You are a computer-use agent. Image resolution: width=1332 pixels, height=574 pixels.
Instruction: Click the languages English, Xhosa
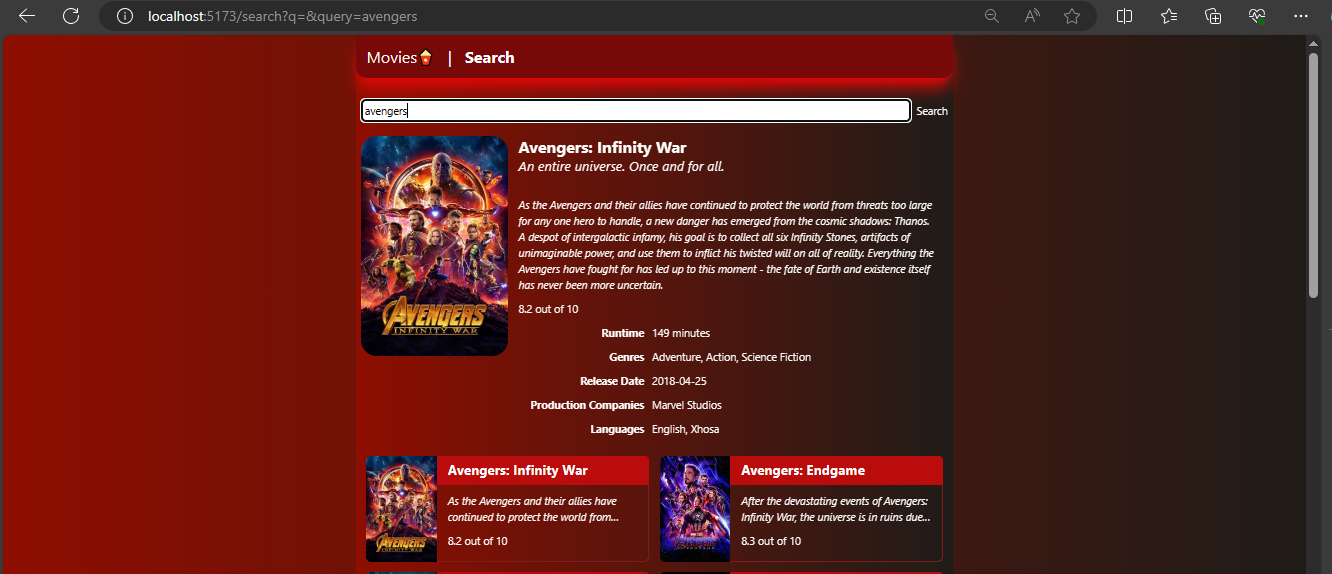click(685, 429)
